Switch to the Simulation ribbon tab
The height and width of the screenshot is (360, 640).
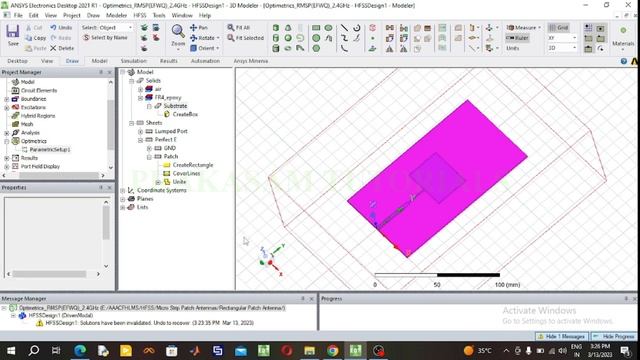[x=133, y=61]
